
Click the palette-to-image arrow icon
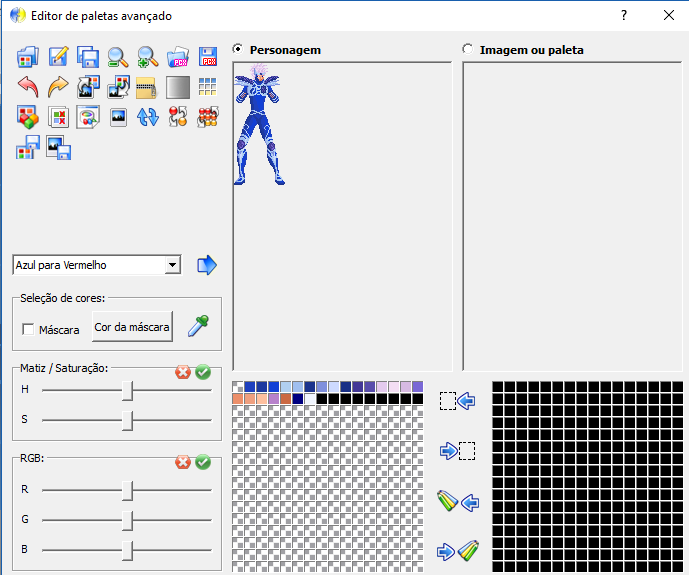(118, 87)
